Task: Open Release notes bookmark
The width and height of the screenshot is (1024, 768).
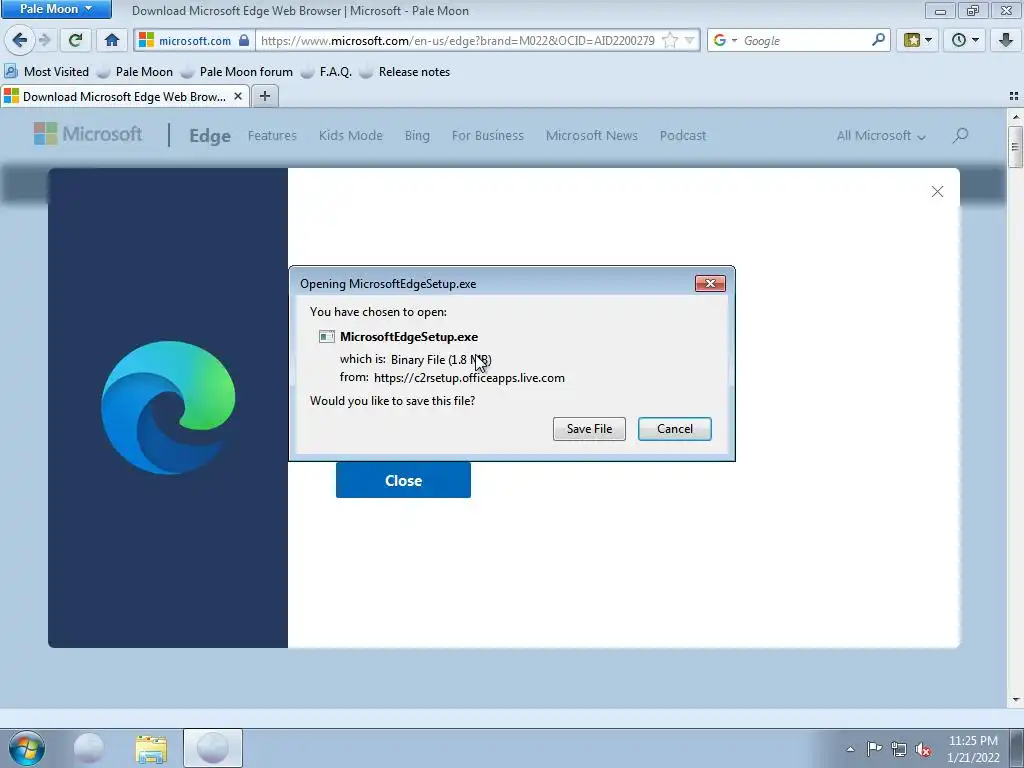Action: click(x=405, y=72)
